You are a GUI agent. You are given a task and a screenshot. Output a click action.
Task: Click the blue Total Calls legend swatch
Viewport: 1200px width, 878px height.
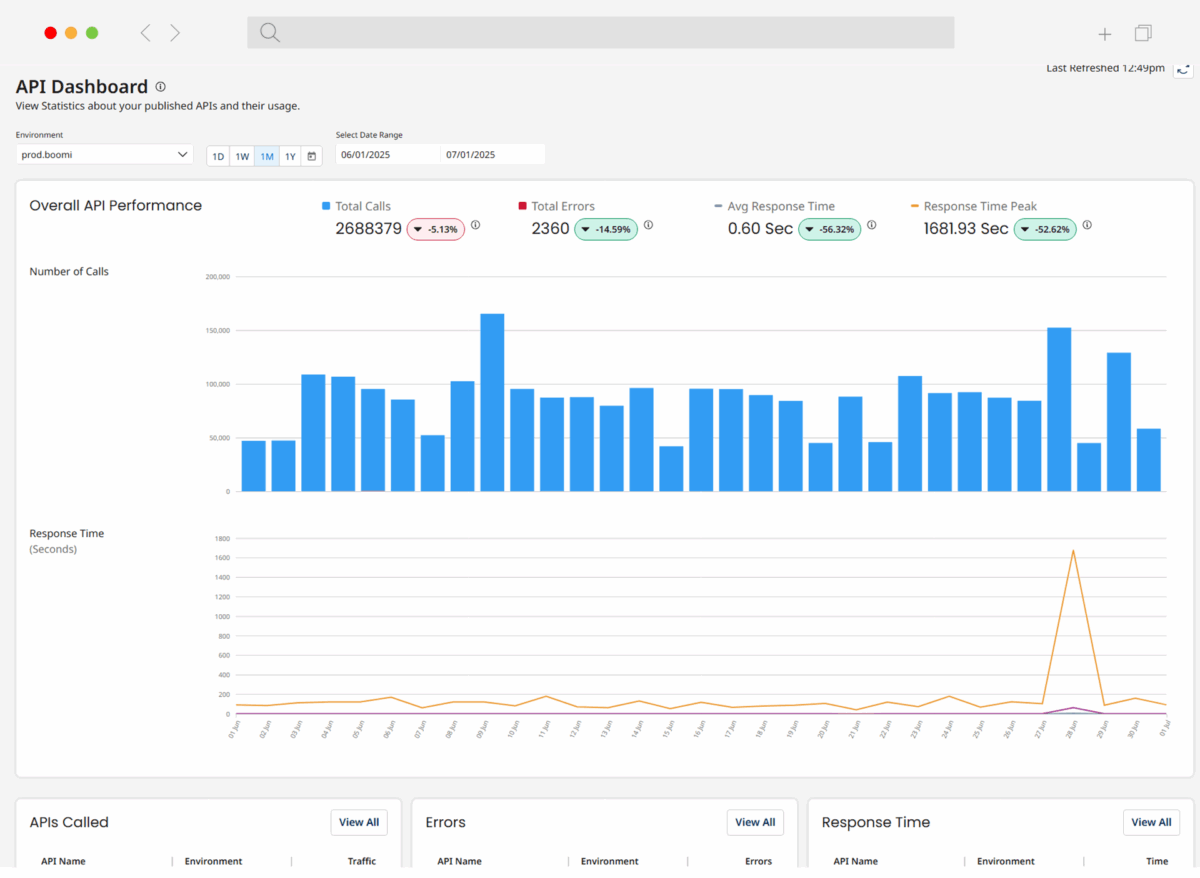click(326, 206)
